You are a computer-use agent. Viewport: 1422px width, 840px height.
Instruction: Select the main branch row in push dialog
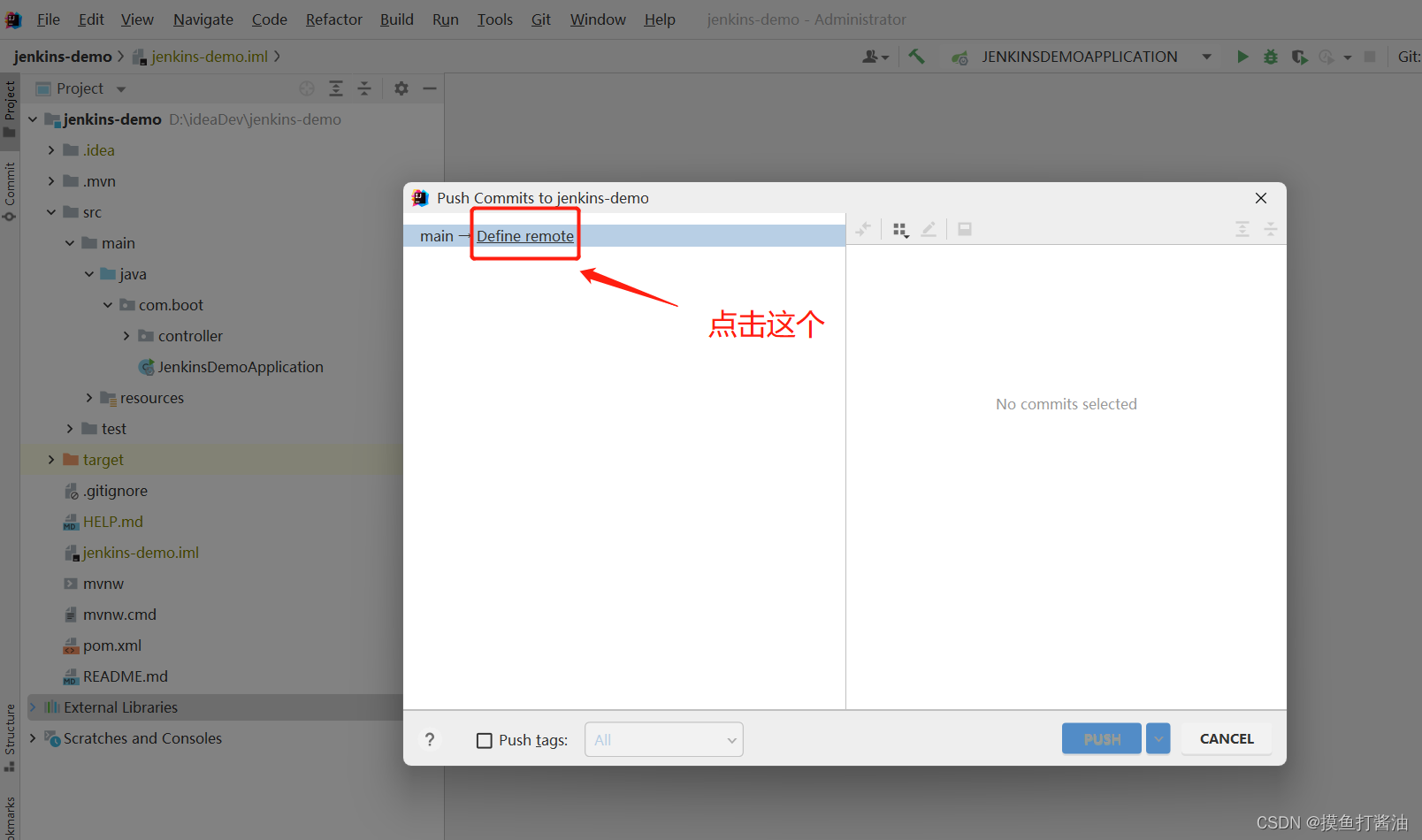(x=624, y=236)
